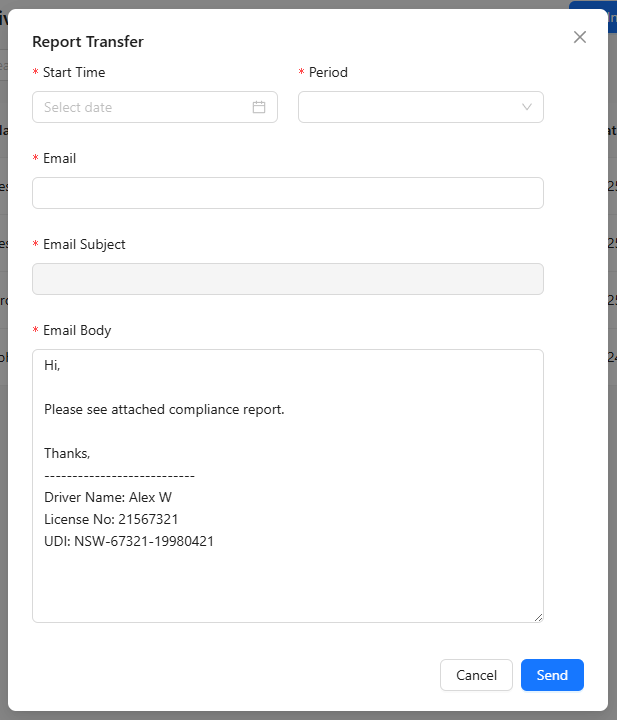Screen dimensions: 617x720
Task: Cancel the report transfer
Action: (476, 675)
